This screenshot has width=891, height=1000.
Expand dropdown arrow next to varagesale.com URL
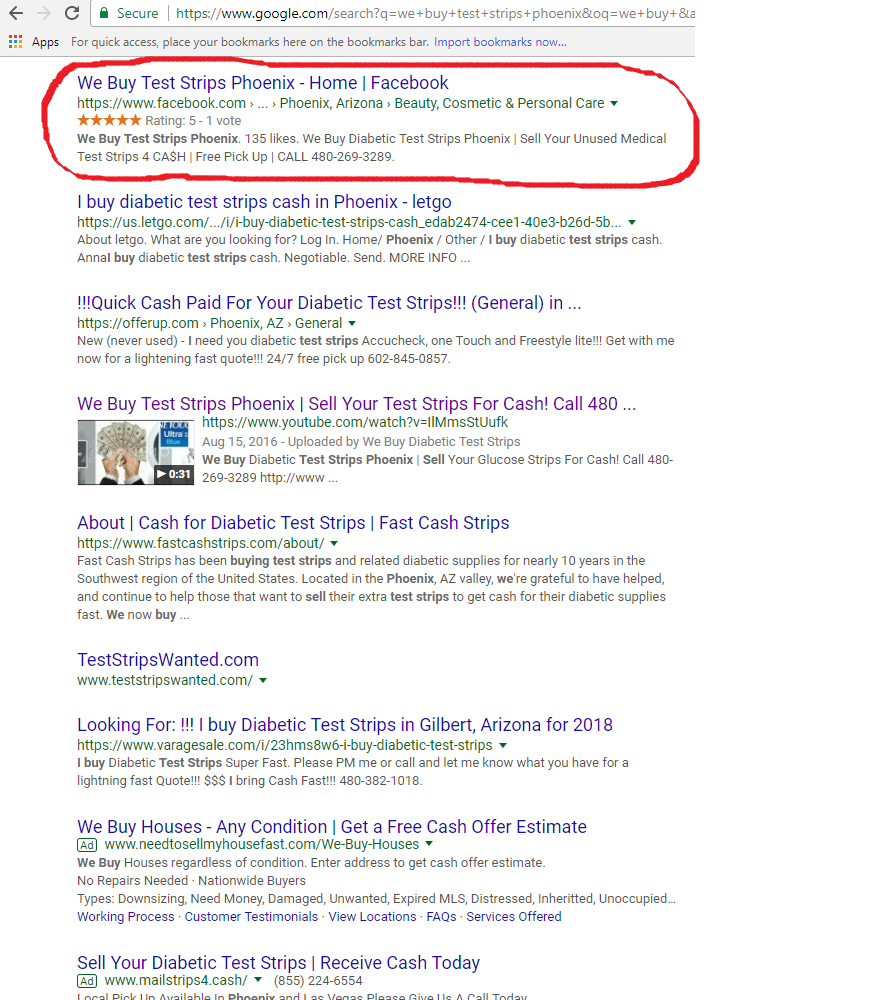pos(503,746)
